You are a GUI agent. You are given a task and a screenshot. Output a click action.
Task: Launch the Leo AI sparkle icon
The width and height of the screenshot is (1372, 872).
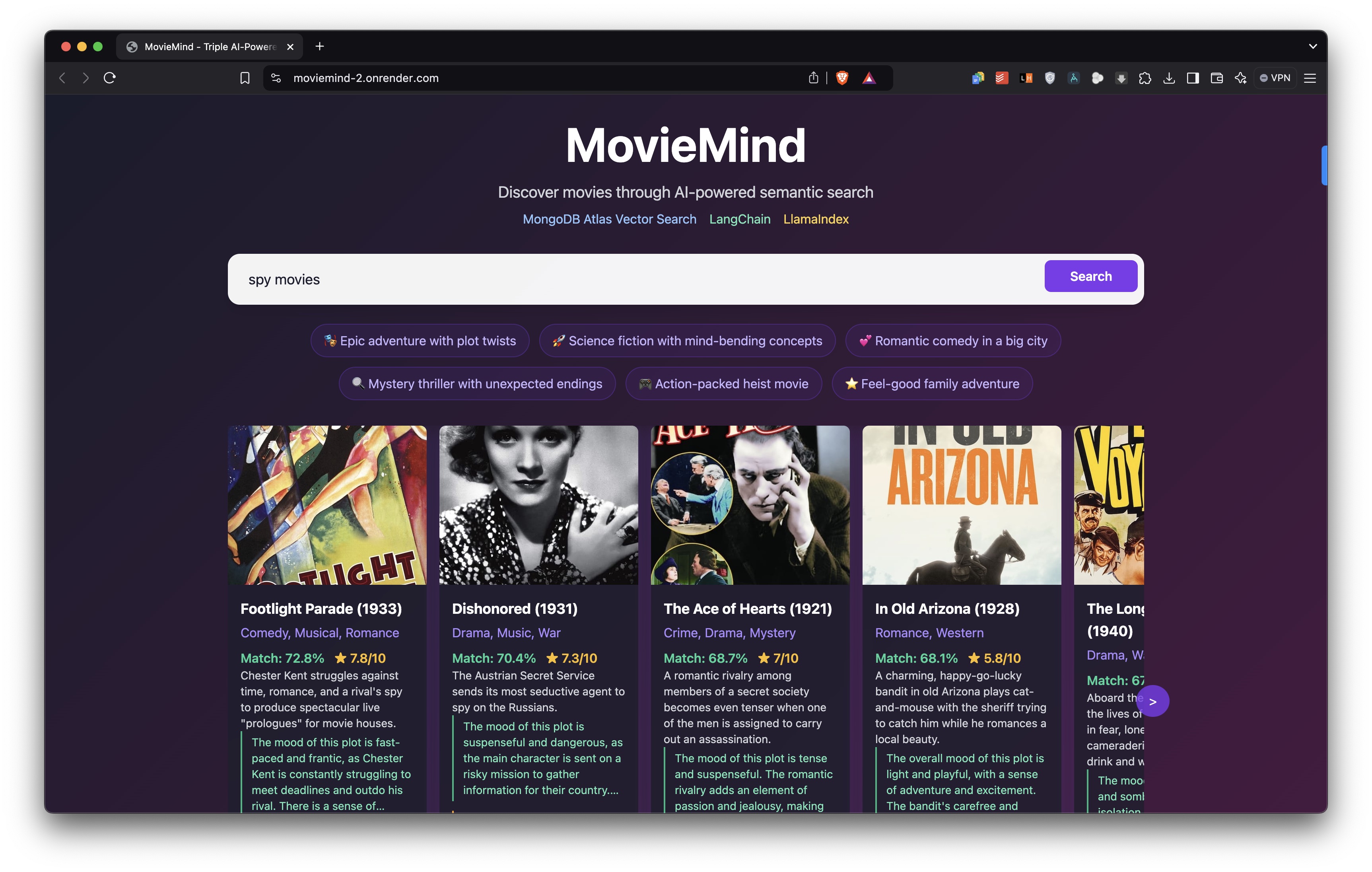coord(1240,78)
